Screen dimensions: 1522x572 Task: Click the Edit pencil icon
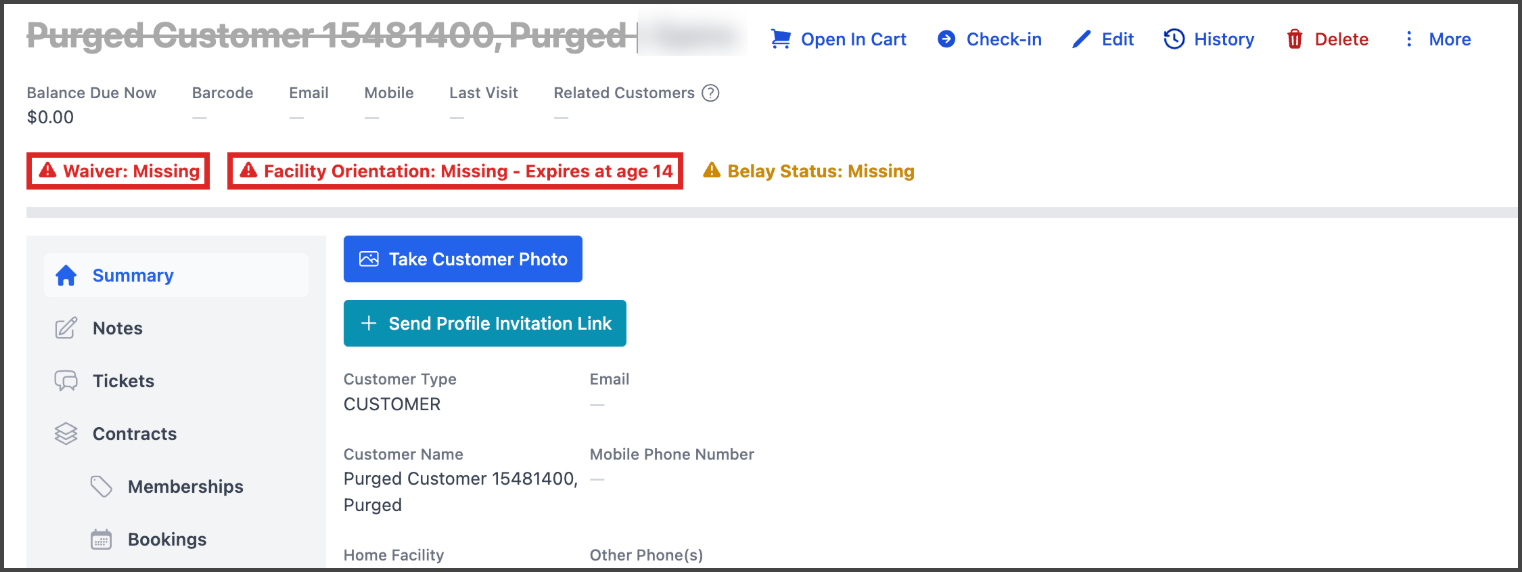click(x=1081, y=39)
